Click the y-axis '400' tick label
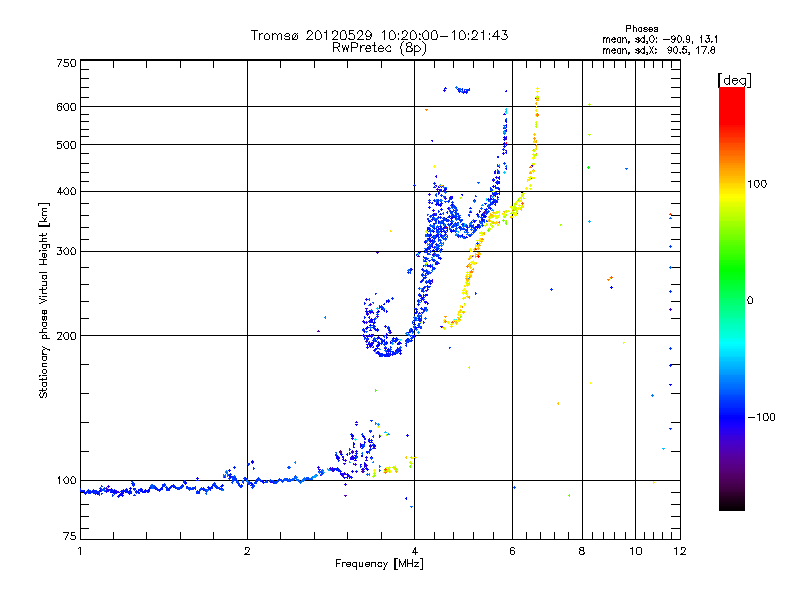Image resolution: width=800 pixels, height=600 pixels. coord(66,191)
